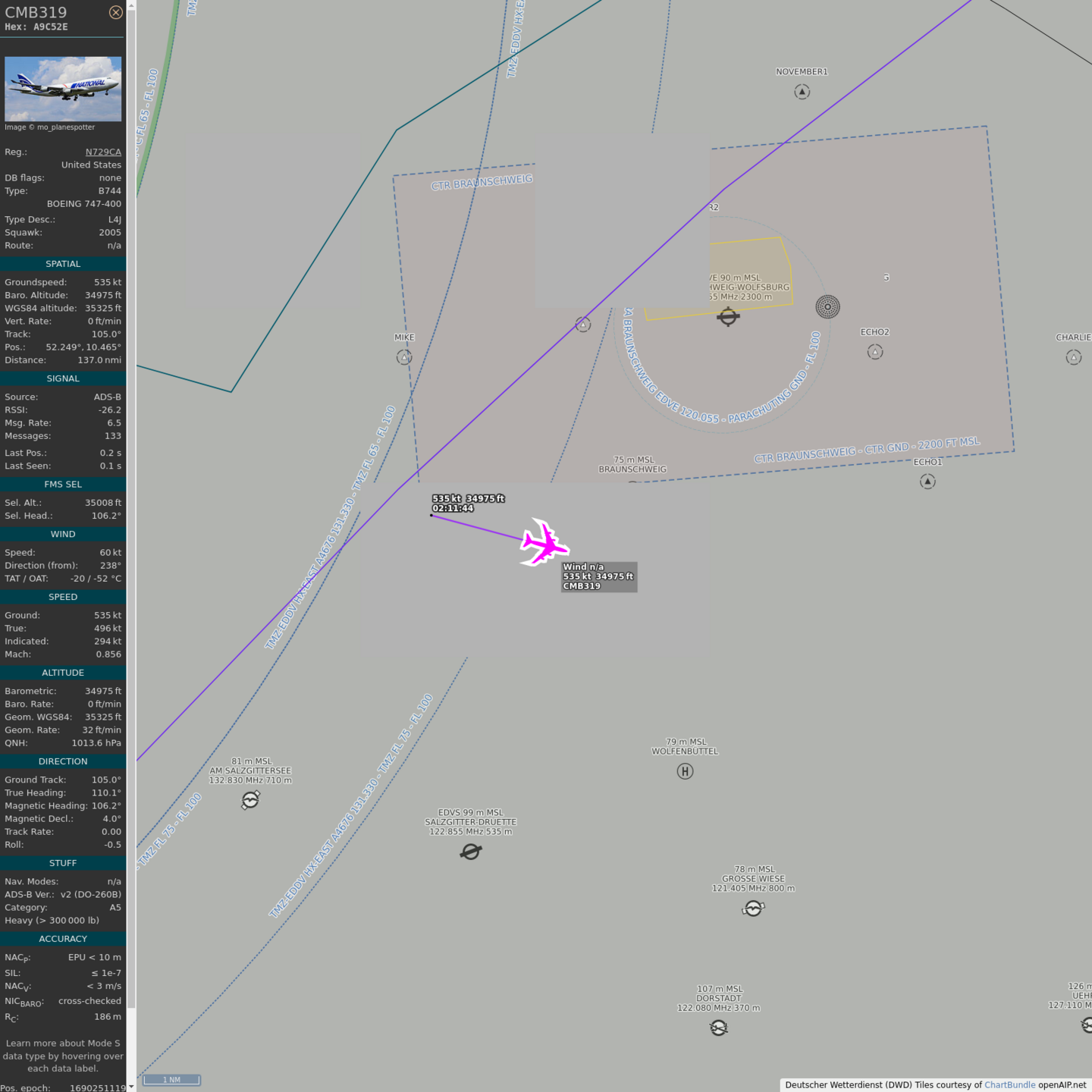The width and height of the screenshot is (1092, 1092).
Task: Click the CMB319 aircraft map label
Action: tap(598, 577)
